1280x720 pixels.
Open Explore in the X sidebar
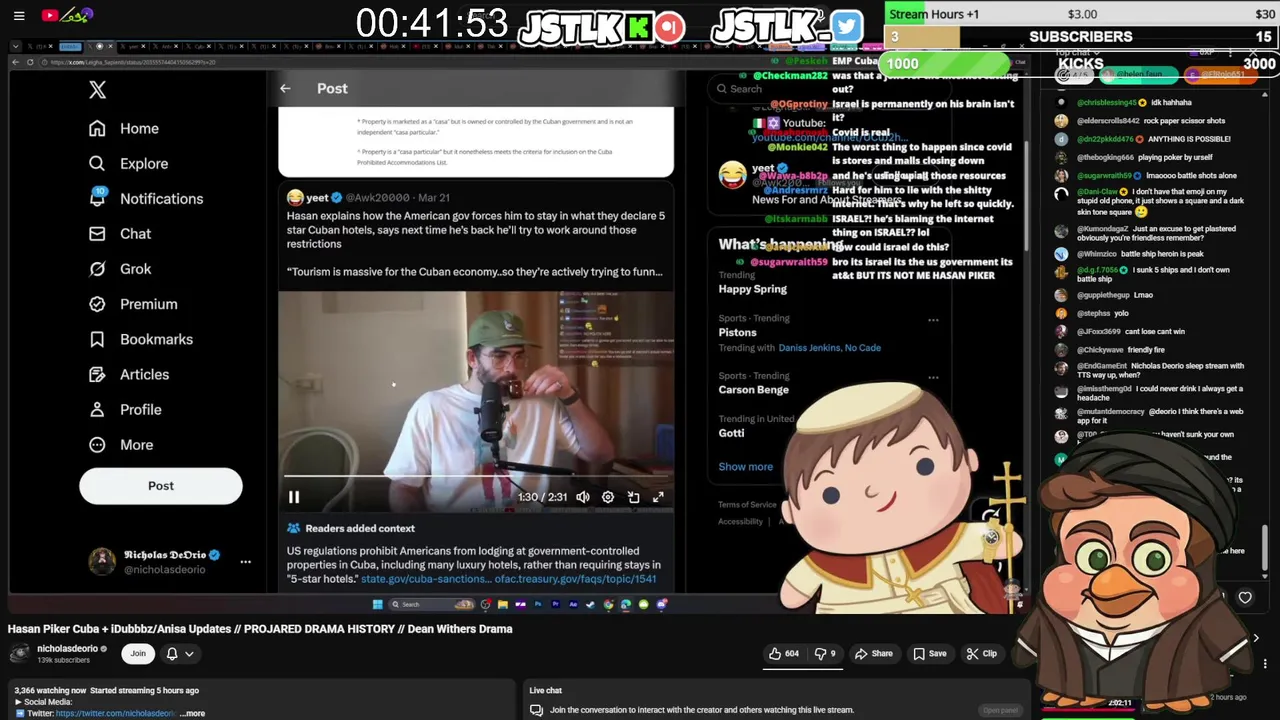pyautogui.click(x=128, y=163)
